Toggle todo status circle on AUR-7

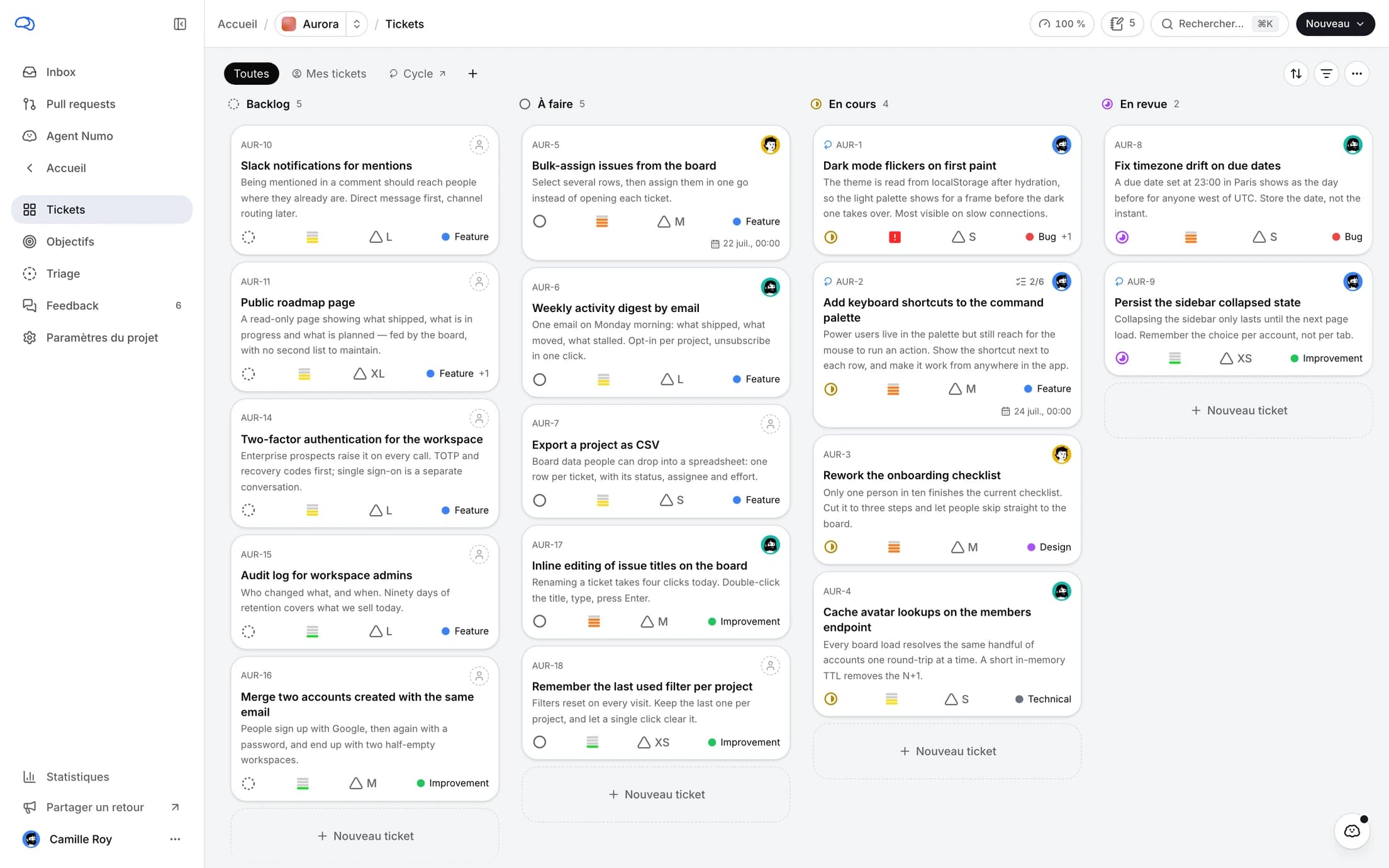539,500
